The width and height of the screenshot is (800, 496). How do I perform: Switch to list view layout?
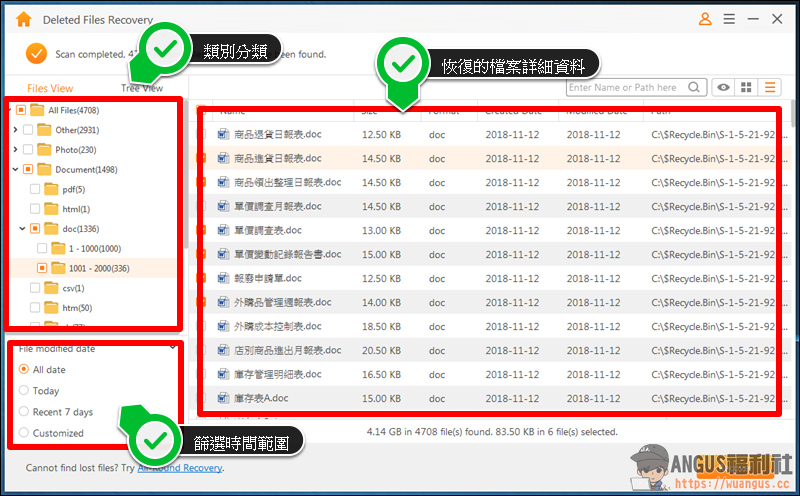click(770, 87)
